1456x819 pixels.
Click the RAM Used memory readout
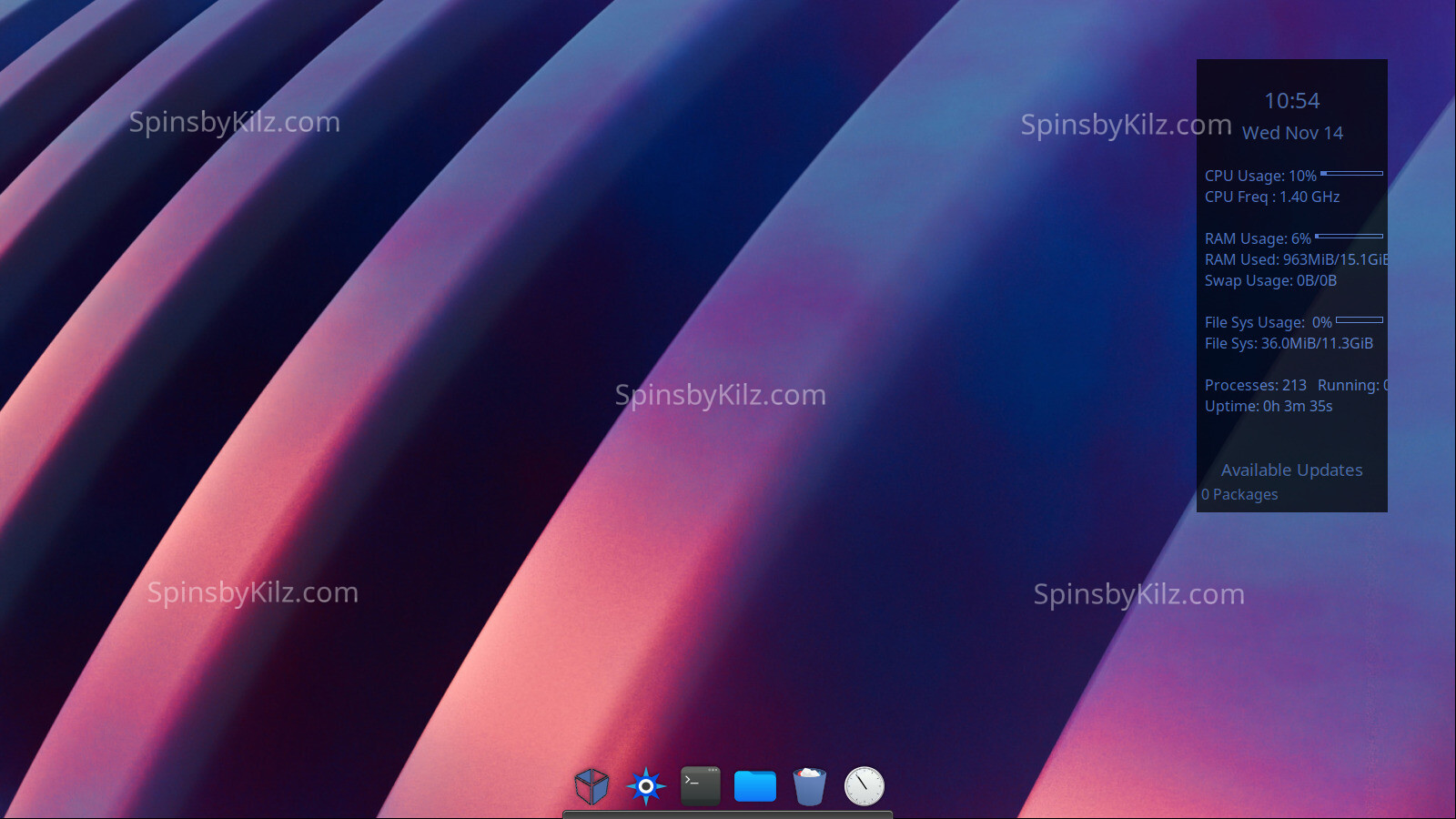click(x=1295, y=260)
